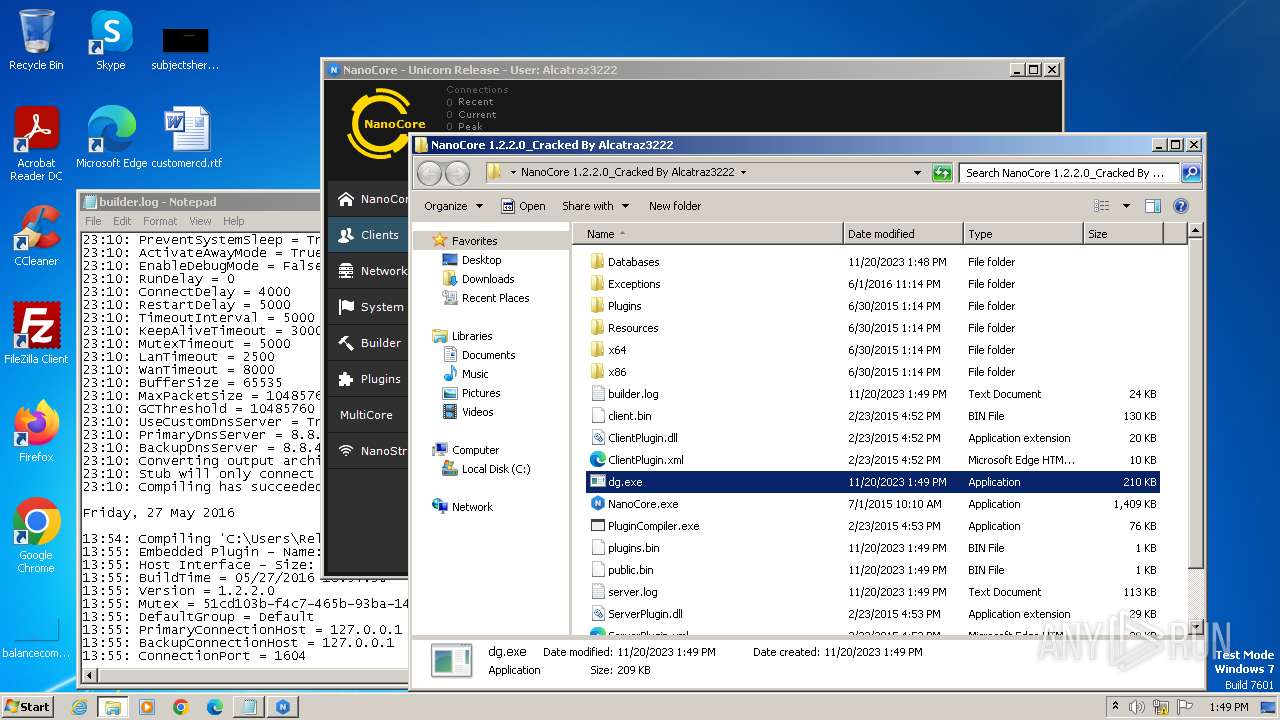Select the Databases folder

[x=633, y=262]
